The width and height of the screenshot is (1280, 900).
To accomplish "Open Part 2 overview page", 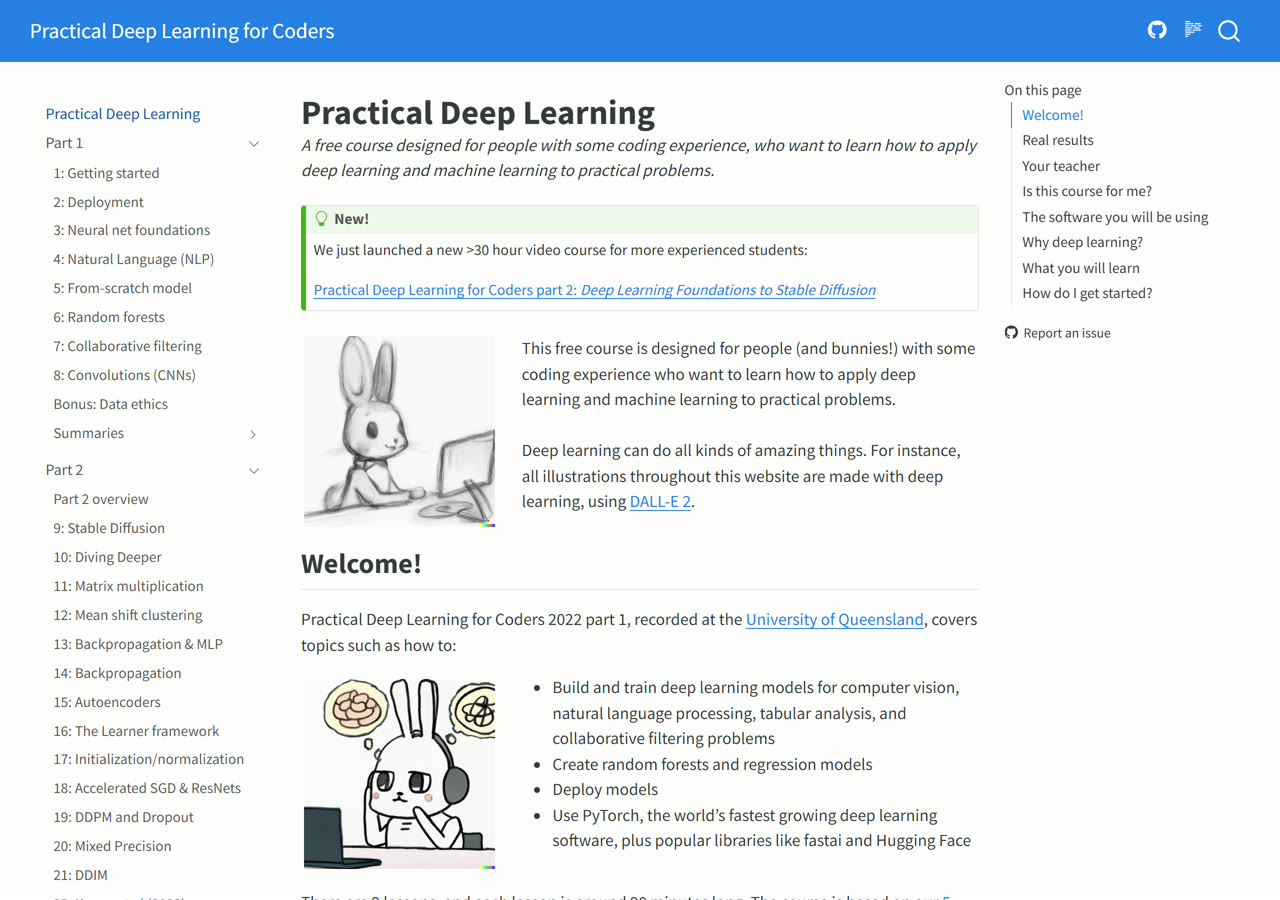I will pyautogui.click(x=101, y=499).
